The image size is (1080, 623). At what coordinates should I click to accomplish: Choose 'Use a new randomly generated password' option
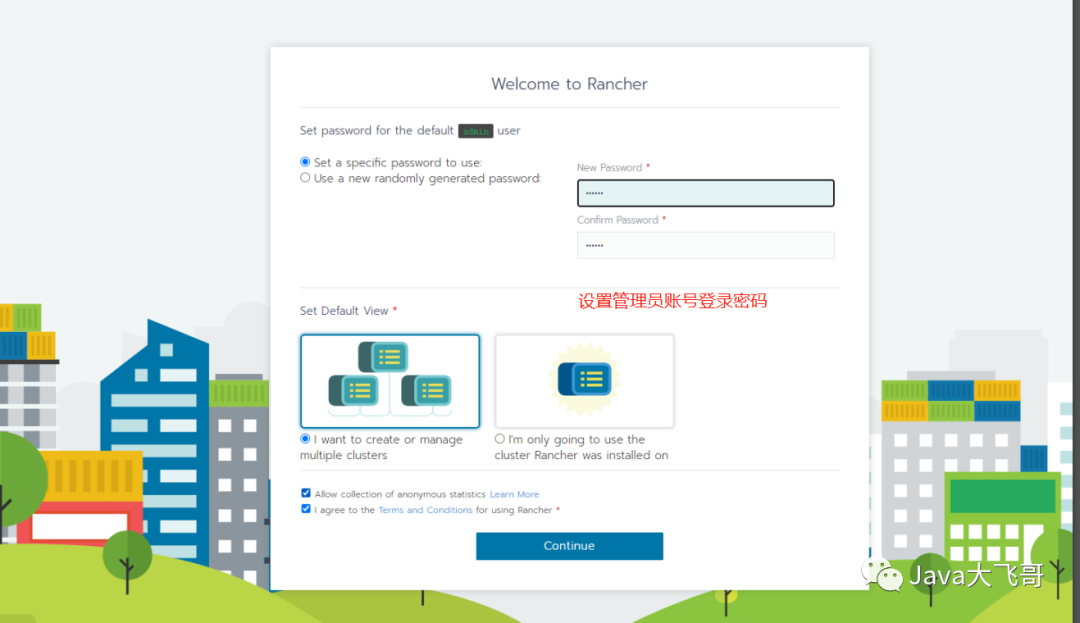click(305, 178)
